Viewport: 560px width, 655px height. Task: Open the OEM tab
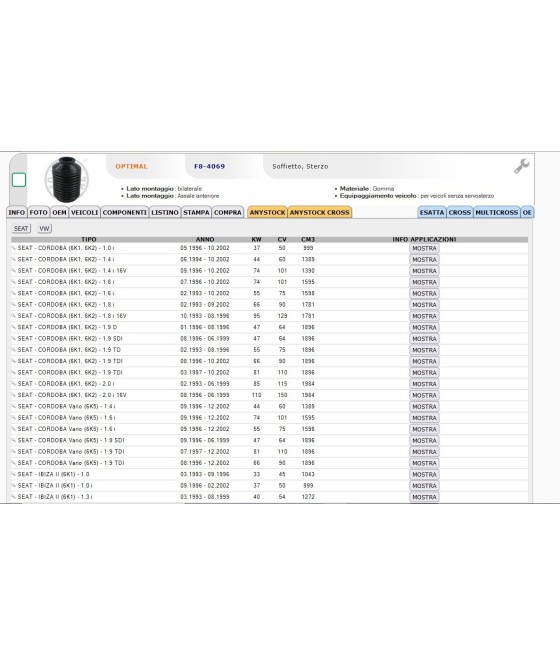pyautogui.click(x=59, y=212)
